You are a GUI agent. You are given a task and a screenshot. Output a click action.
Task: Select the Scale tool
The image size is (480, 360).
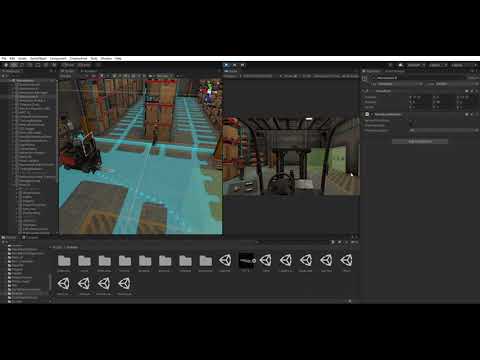coord(30,65)
